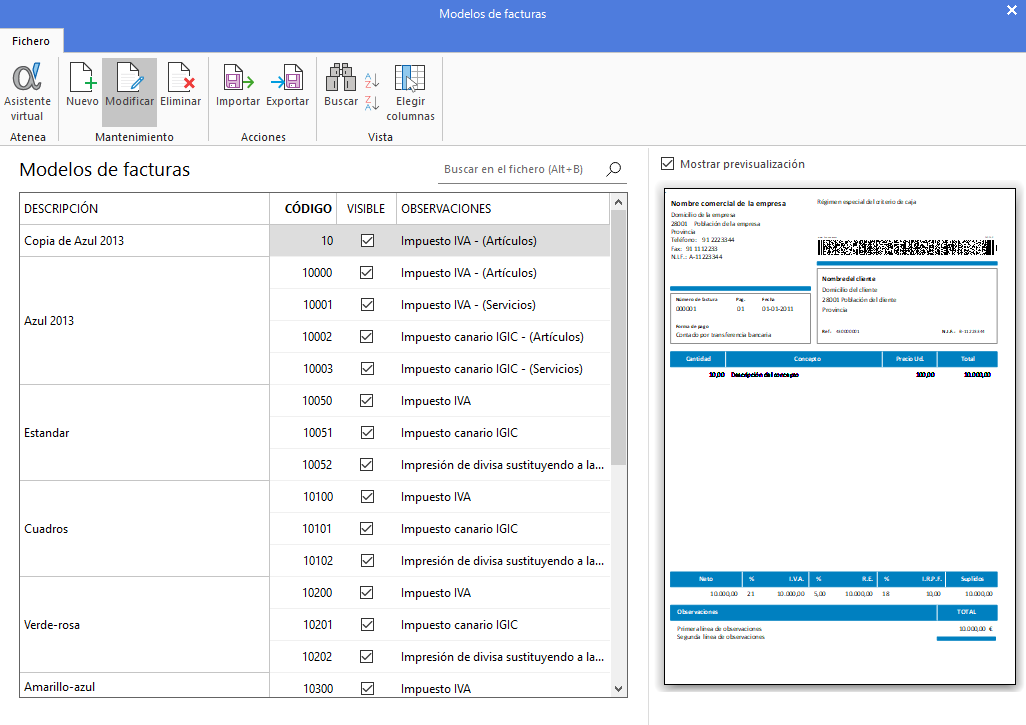Click the vertical scrollbar thumb

click(618, 337)
